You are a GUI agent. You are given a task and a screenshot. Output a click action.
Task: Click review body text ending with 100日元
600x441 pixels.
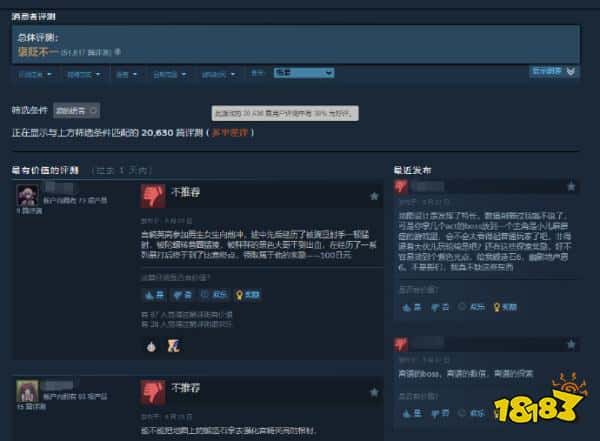pos(259,245)
